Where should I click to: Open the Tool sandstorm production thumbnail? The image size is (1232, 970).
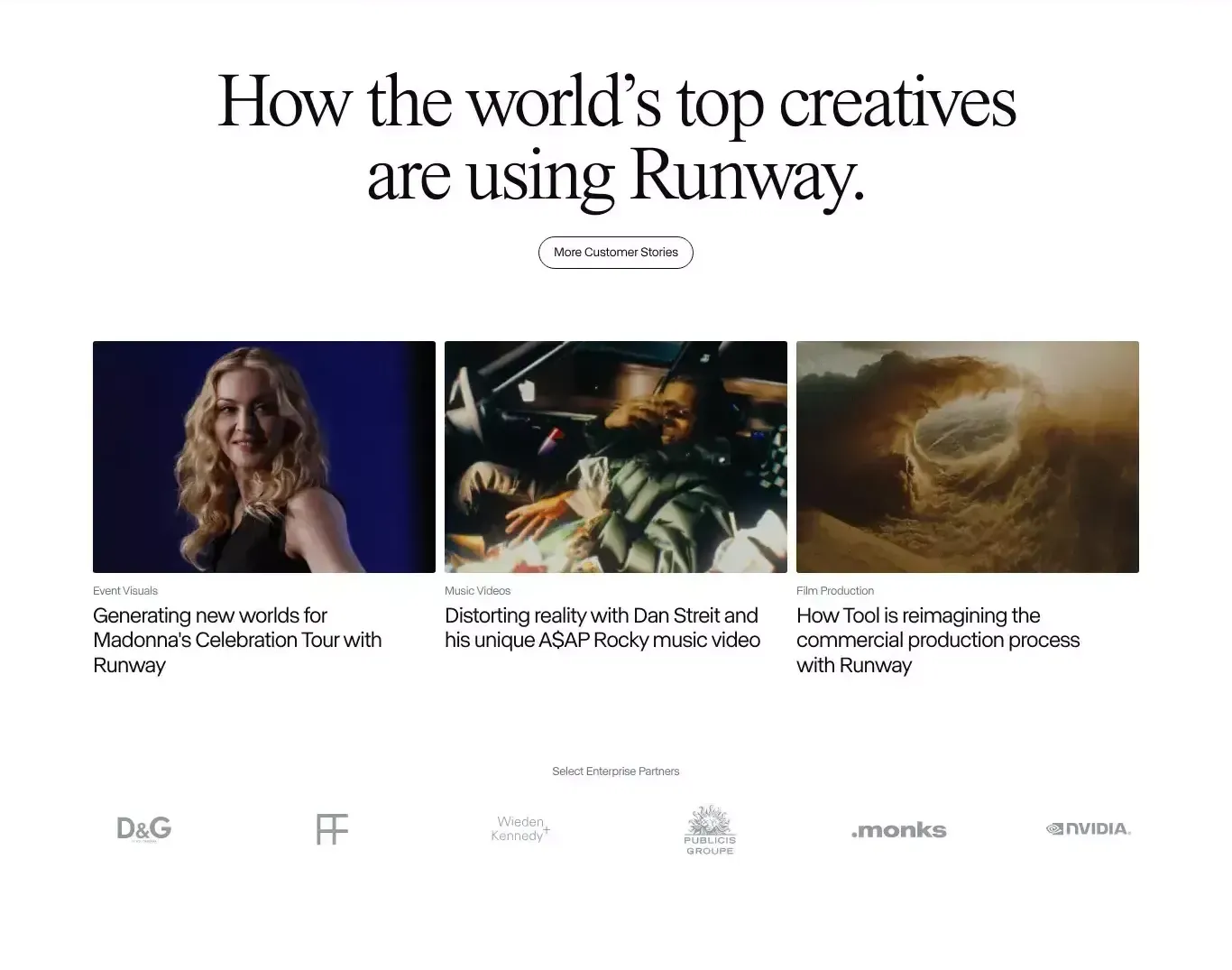point(968,457)
